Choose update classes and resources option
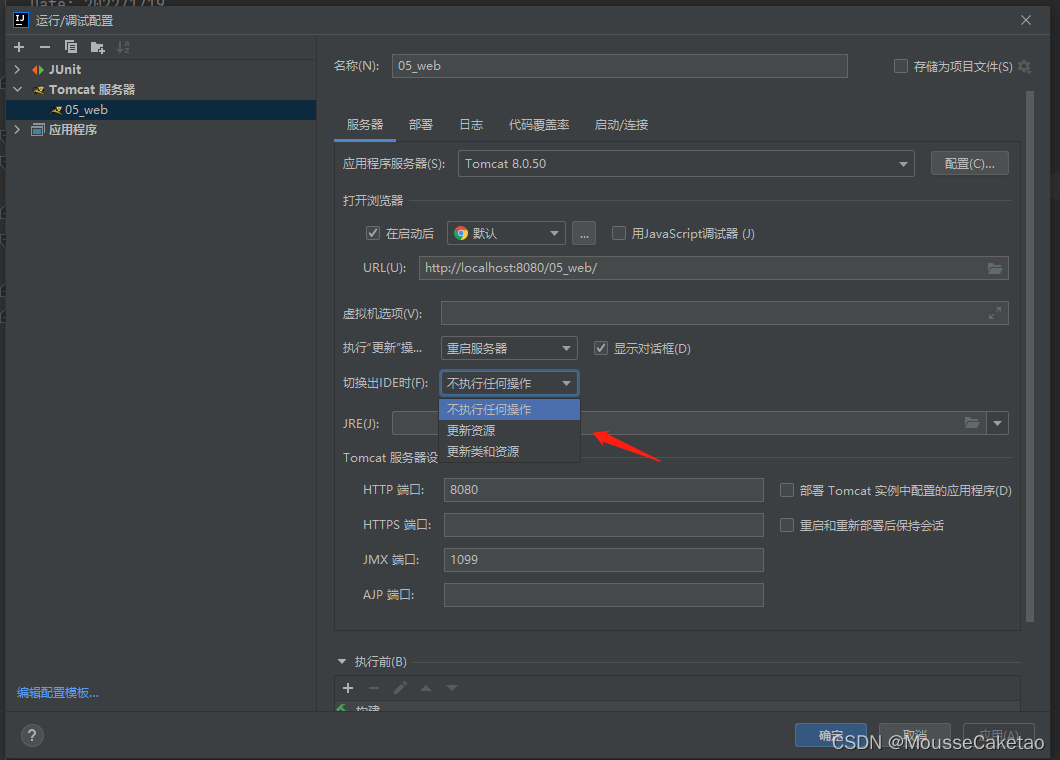Image resolution: width=1060 pixels, height=760 pixels. point(510,452)
